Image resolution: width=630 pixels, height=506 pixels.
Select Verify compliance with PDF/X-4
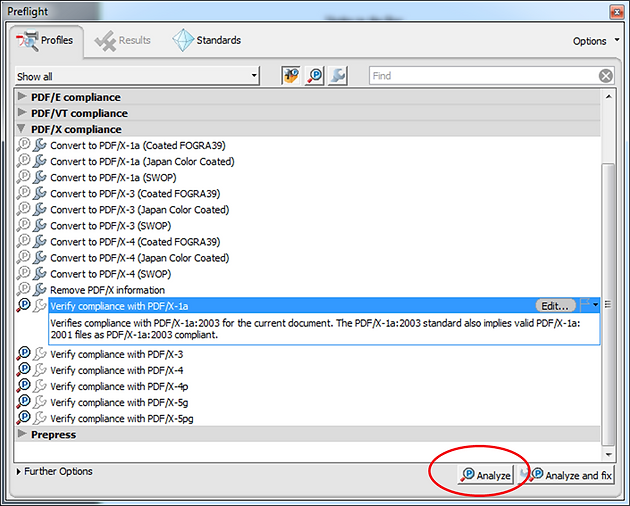point(117,371)
